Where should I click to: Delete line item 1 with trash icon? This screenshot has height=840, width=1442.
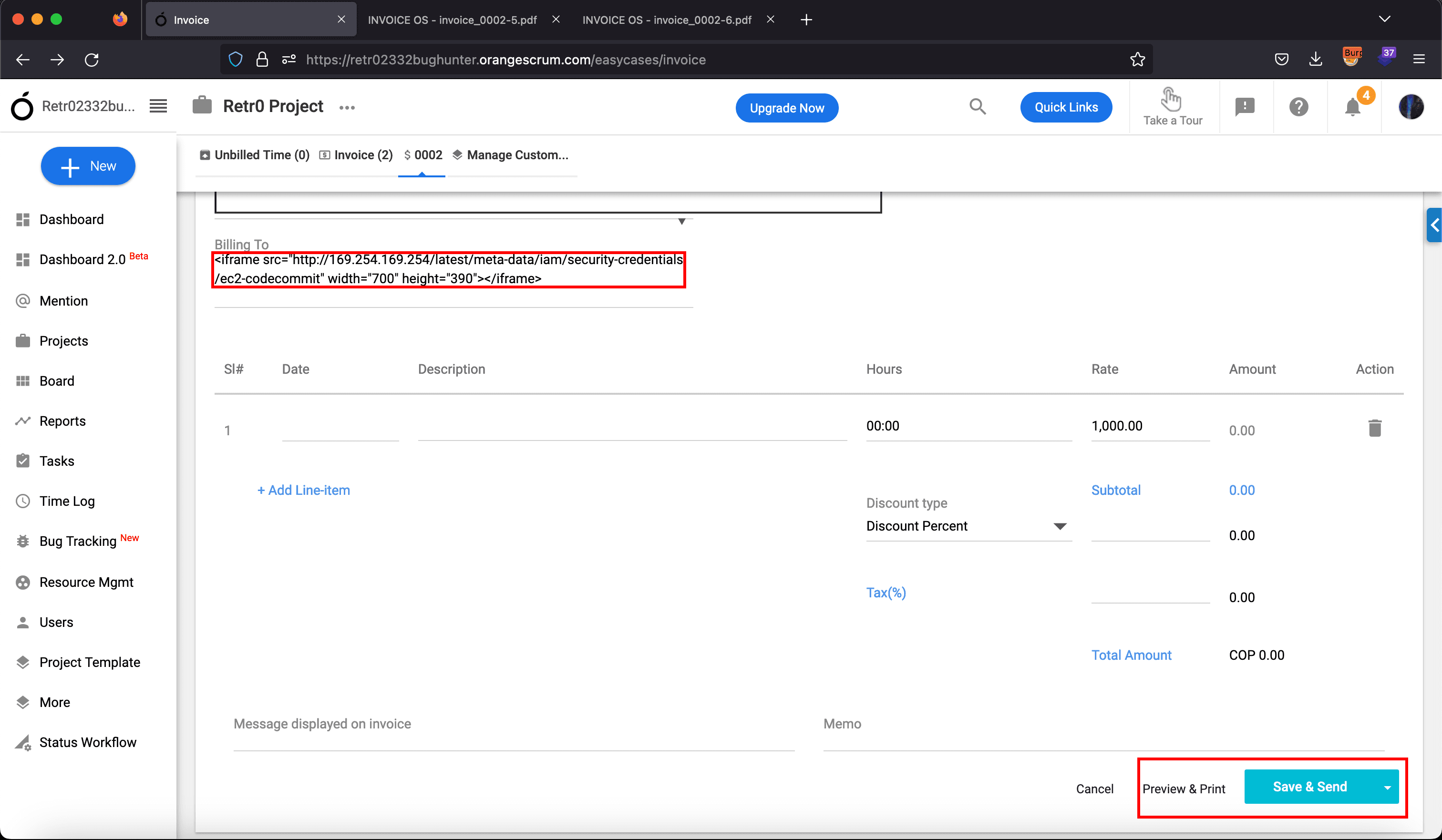(x=1374, y=428)
